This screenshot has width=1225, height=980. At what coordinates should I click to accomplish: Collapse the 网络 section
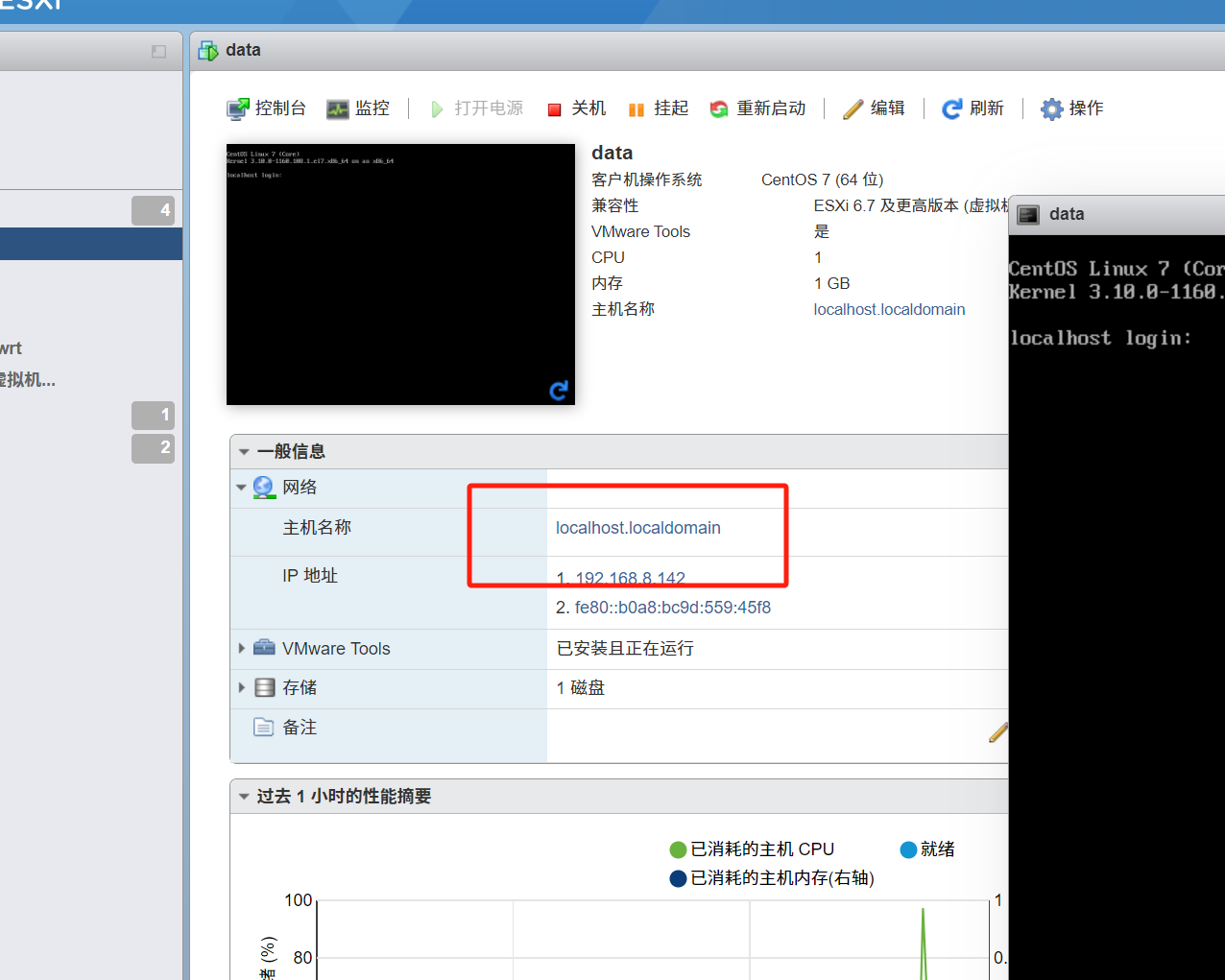[x=242, y=488]
